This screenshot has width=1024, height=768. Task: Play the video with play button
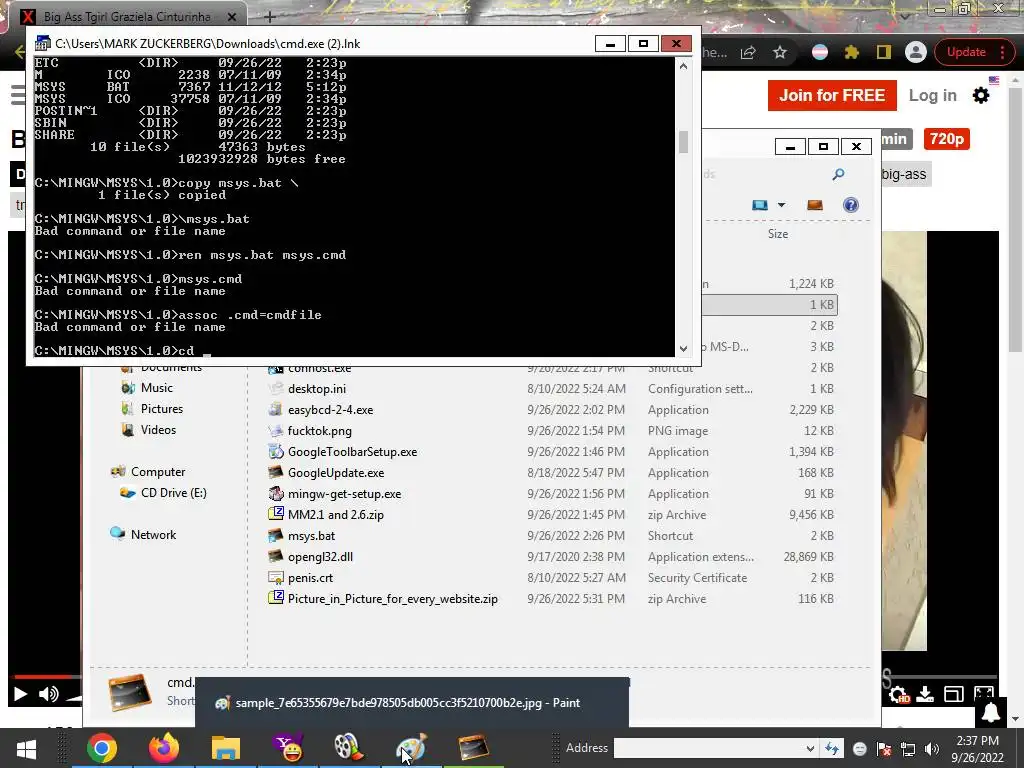click(x=20, y=694)
